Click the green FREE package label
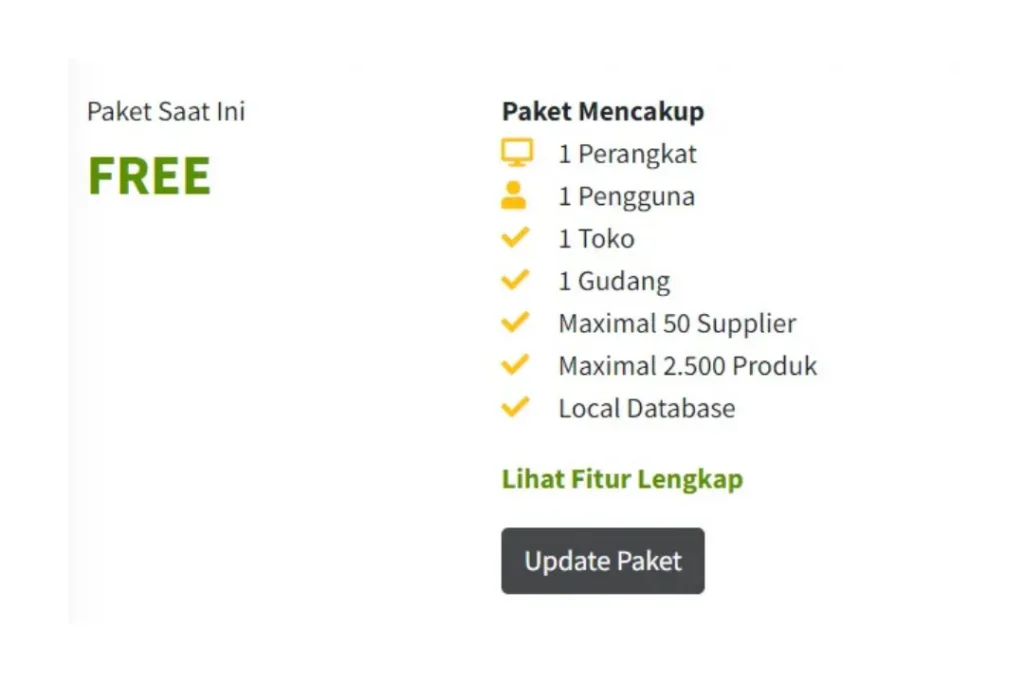This screenshot has width=1024, height=683. [x=149, y=176]
